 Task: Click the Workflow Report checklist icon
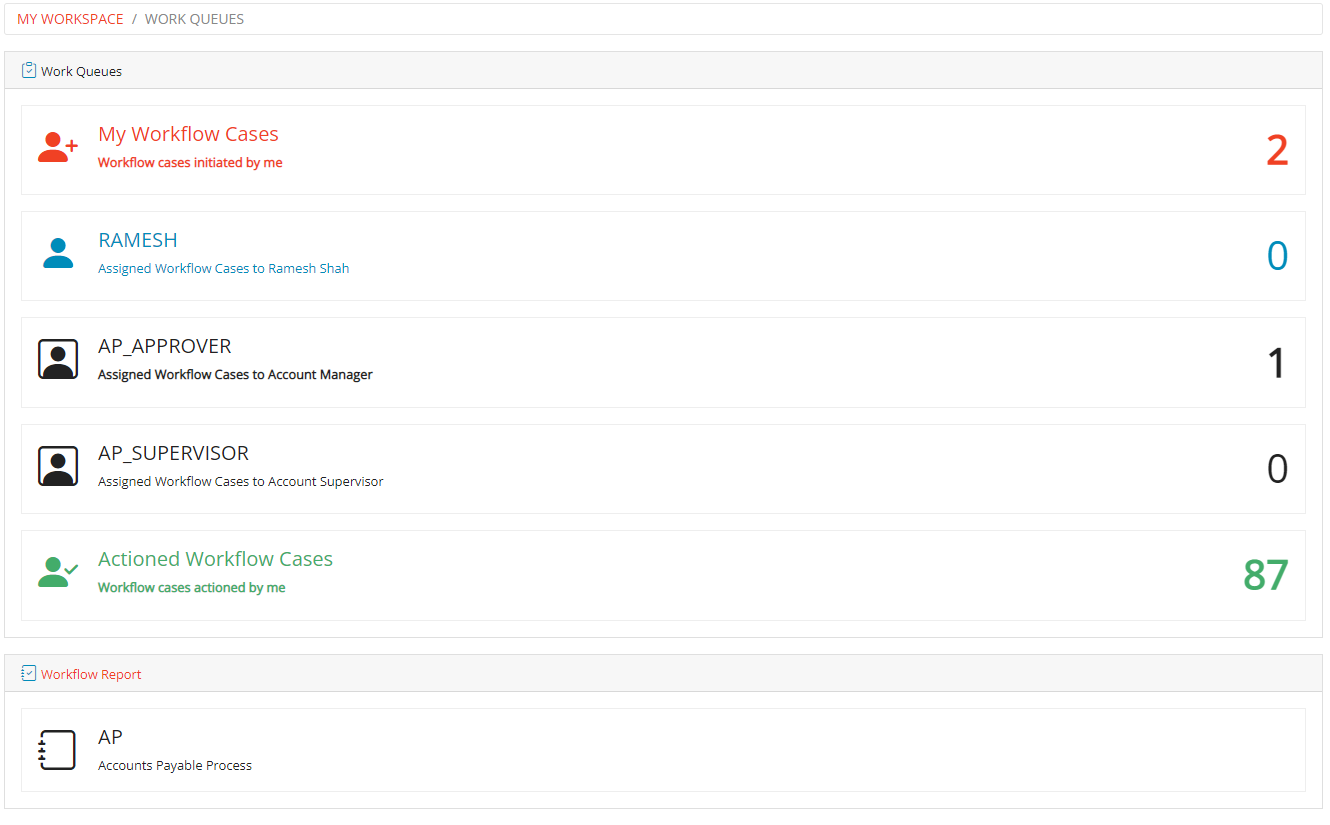(29, 674)
